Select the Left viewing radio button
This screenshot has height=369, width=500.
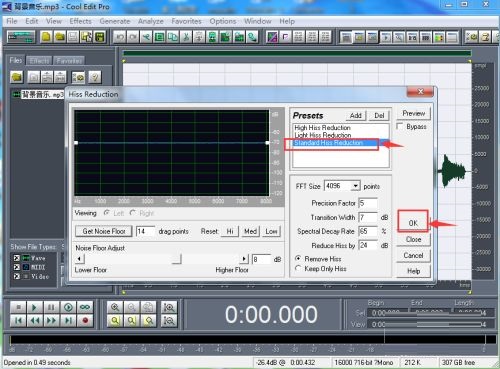[x=107, y=213]
